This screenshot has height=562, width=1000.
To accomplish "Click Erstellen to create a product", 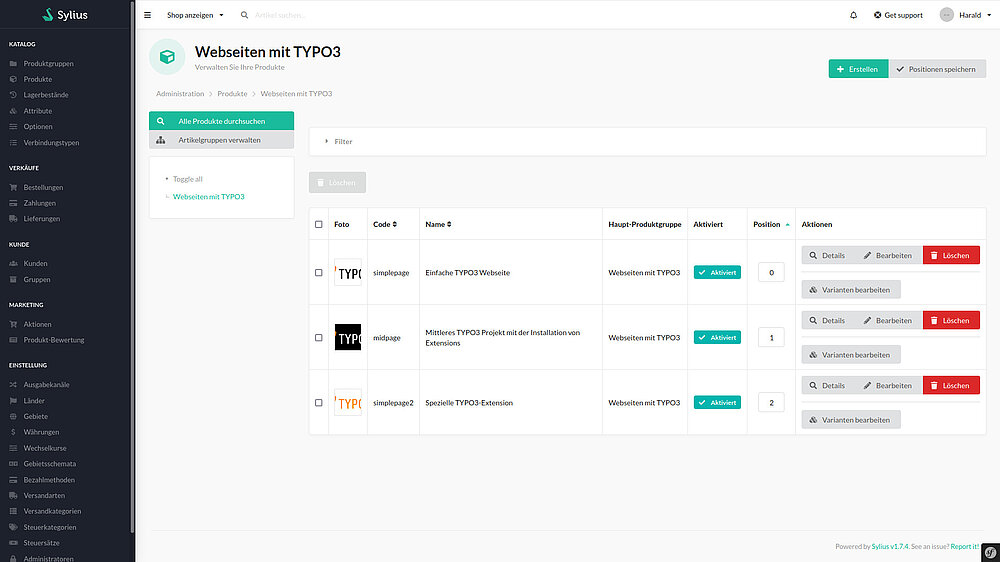I will (x=858, y=69).
